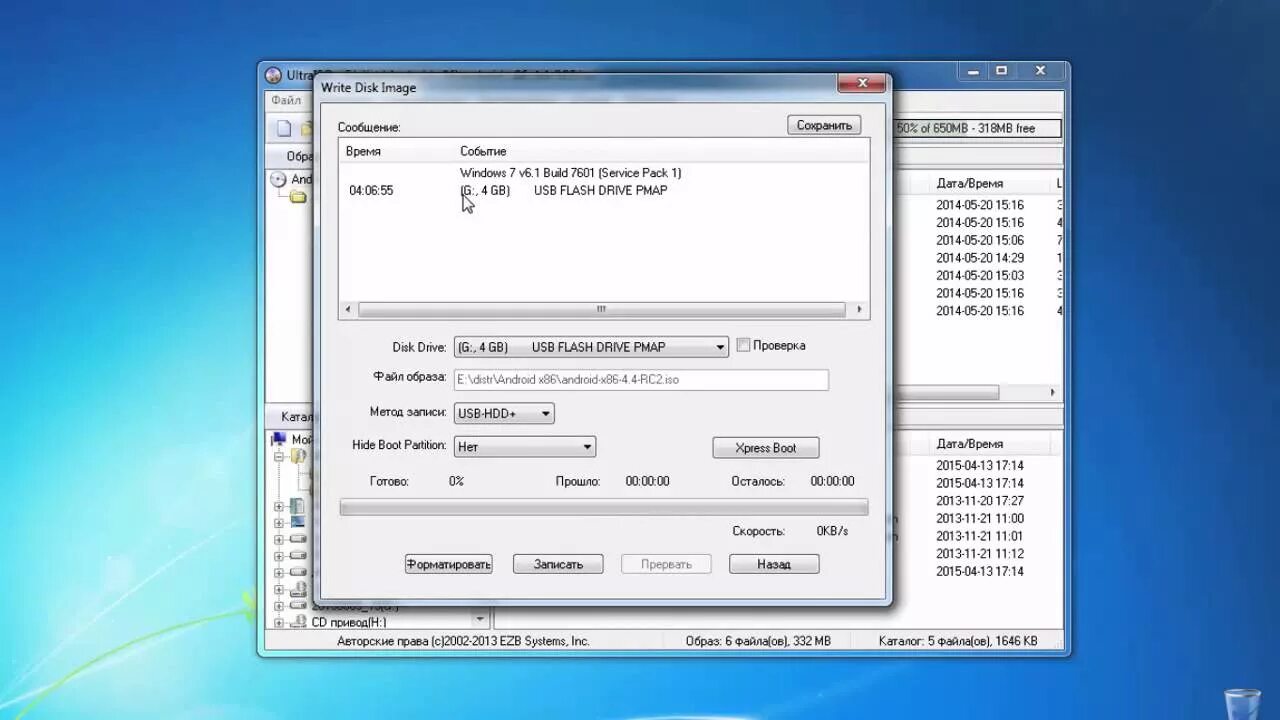Click the Файл образа path field

[641, 380]
